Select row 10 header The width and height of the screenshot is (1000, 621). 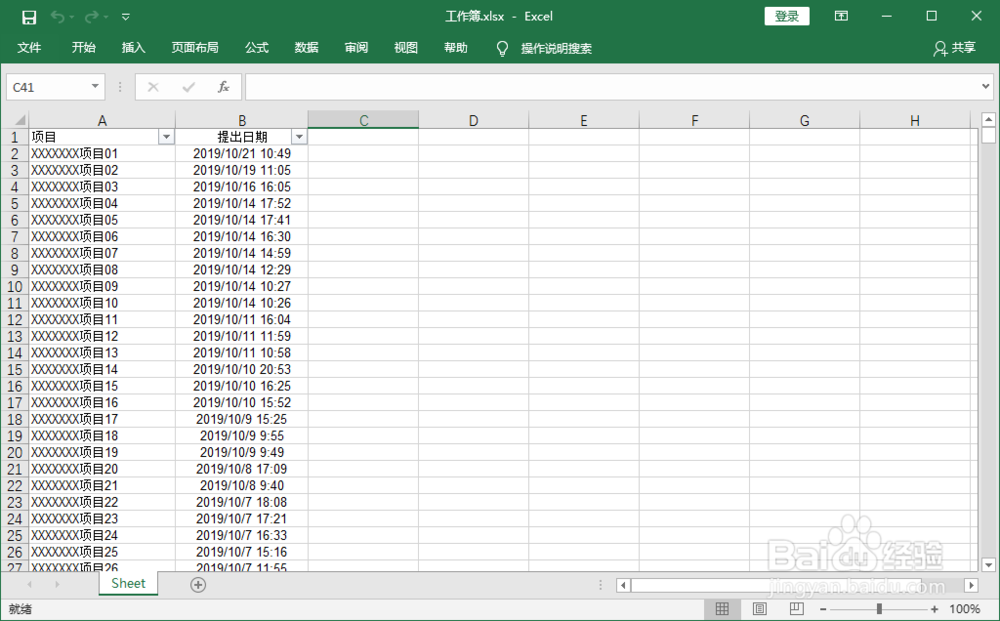click(x=15, y=286)
